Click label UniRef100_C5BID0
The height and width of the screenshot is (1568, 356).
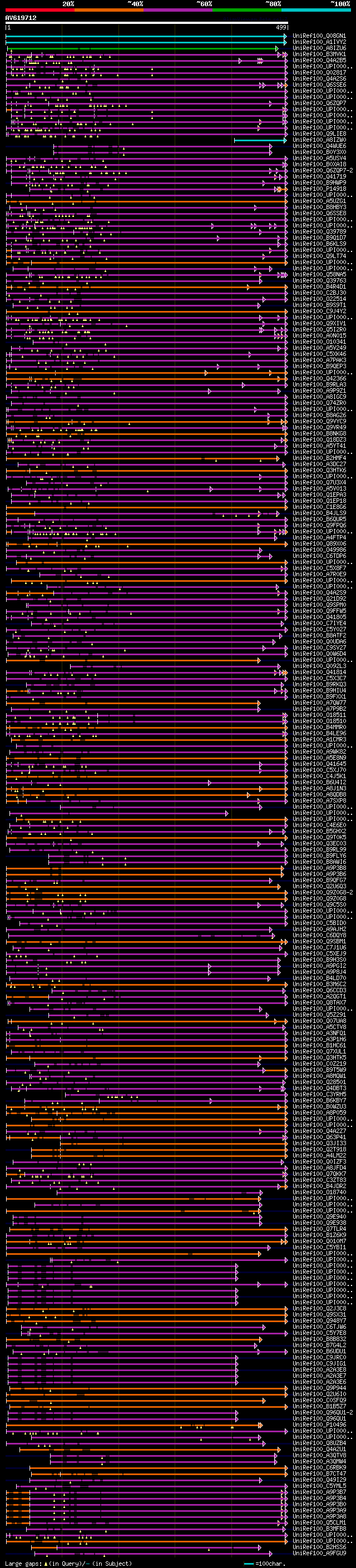click(x=319, y=923)
